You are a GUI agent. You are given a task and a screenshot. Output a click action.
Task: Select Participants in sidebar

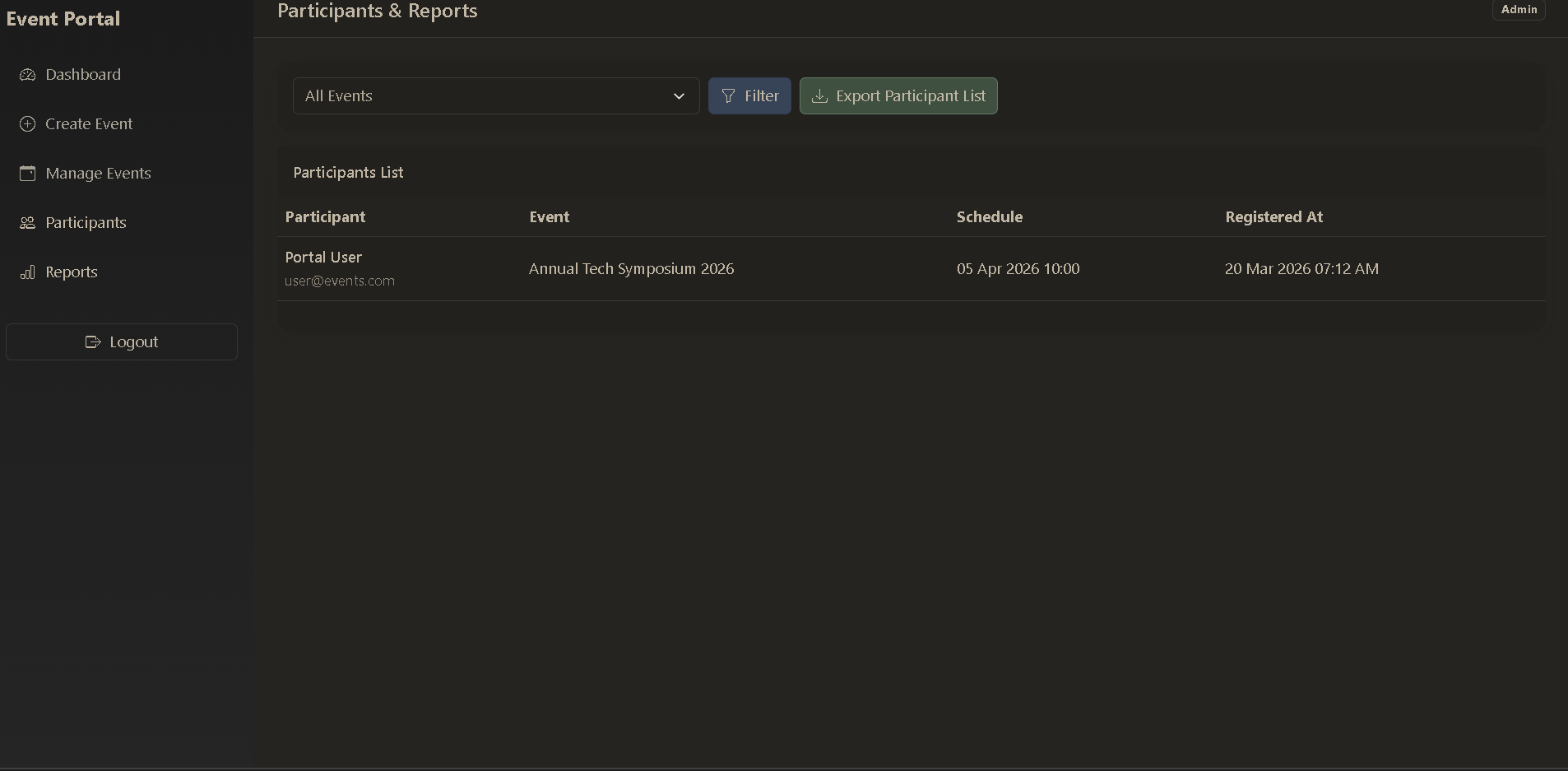click(122, 223)
